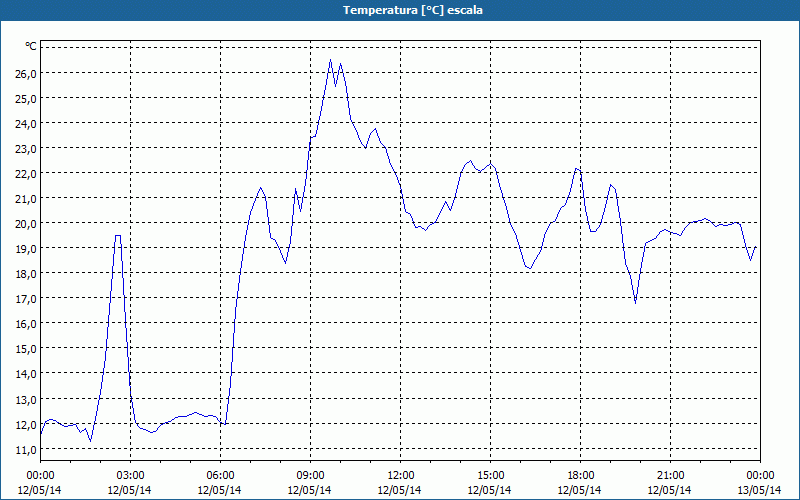Image resolution: width=800 pixels, height=500 pixels.
Task: Select the 25,0 y-axis label
Action: [x=26, y=99]
